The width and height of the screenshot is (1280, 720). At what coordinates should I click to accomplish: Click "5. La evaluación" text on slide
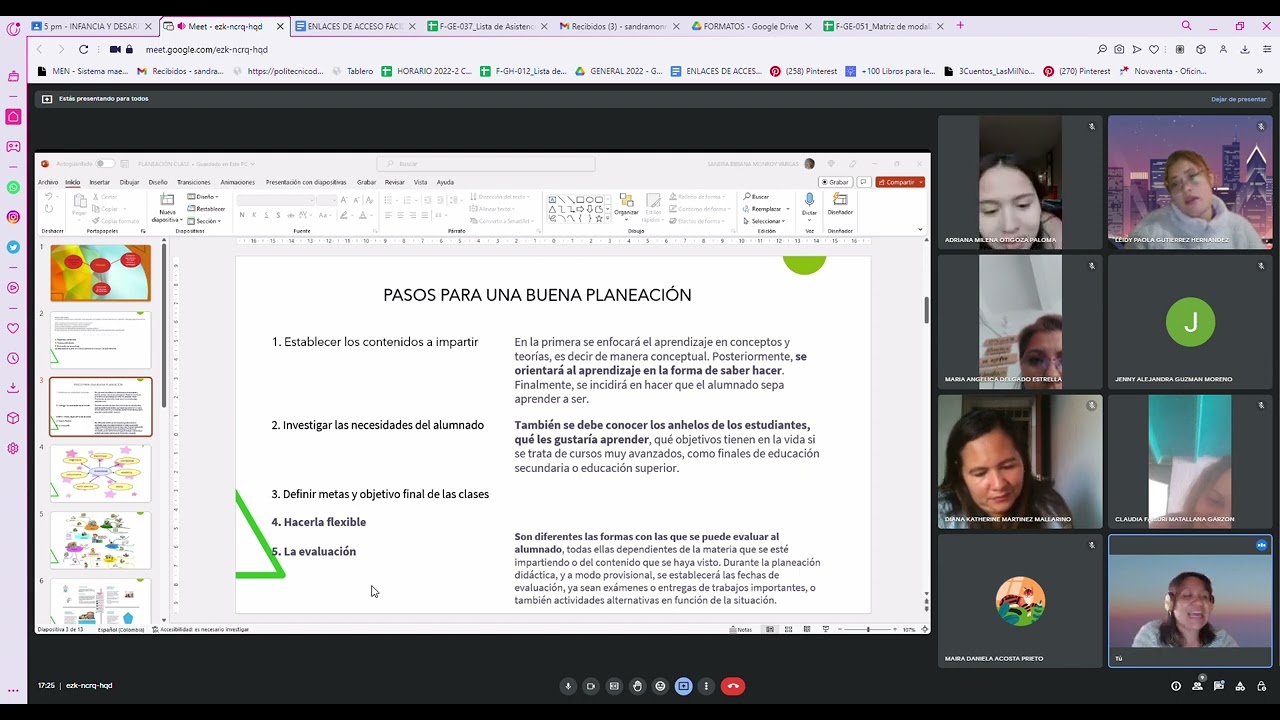314,551
